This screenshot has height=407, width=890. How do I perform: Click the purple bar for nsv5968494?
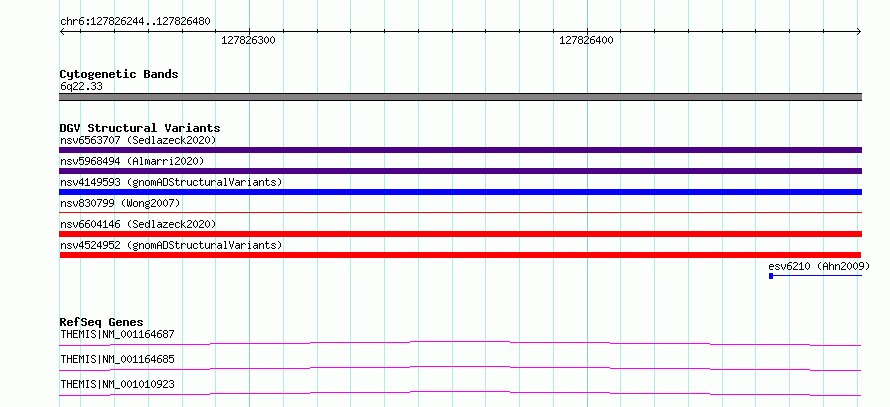[x=460, y=171]
